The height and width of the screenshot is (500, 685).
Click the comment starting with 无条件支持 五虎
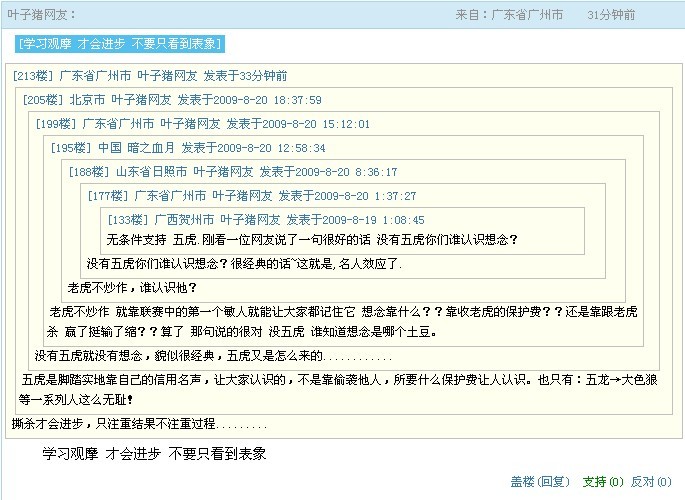click(x=312, y=240)
